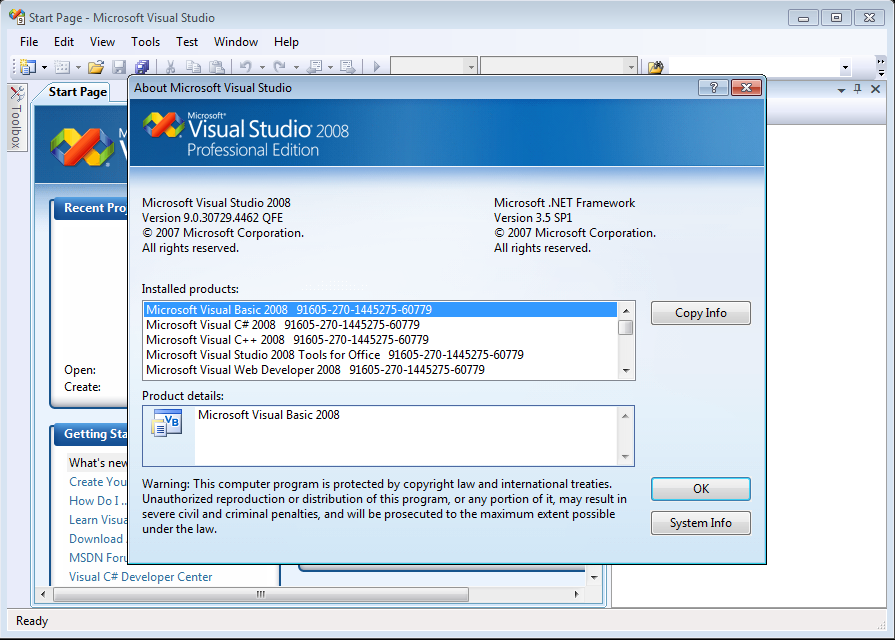
Task: Click the Paste toolbar icon
Action: click(216, 67)
